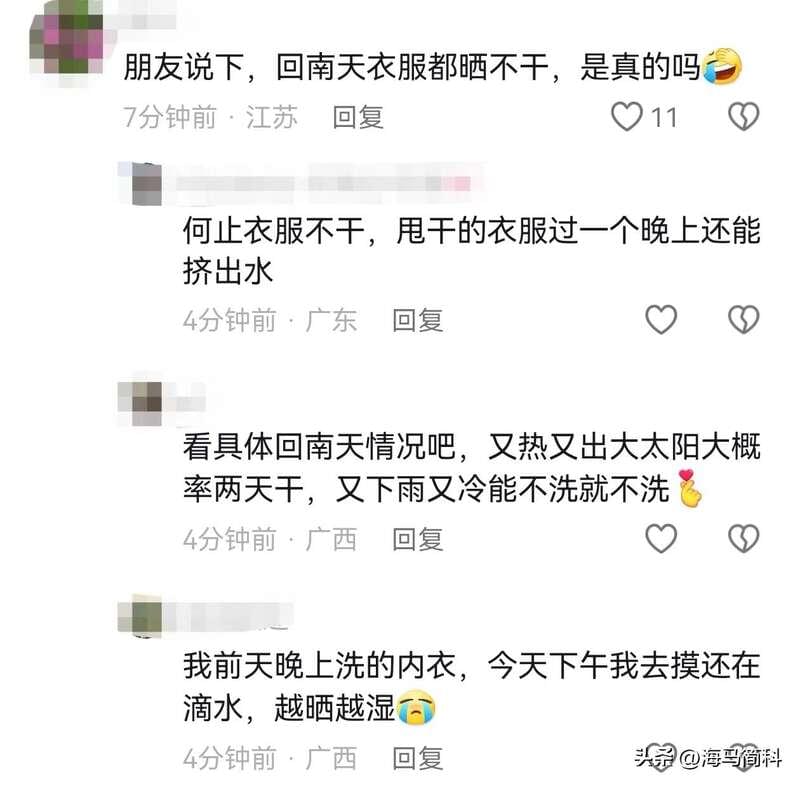Viewport: 800px width, 786px height.
Task: Select the reply text 何止衣服不干
Action: (273, 231)
